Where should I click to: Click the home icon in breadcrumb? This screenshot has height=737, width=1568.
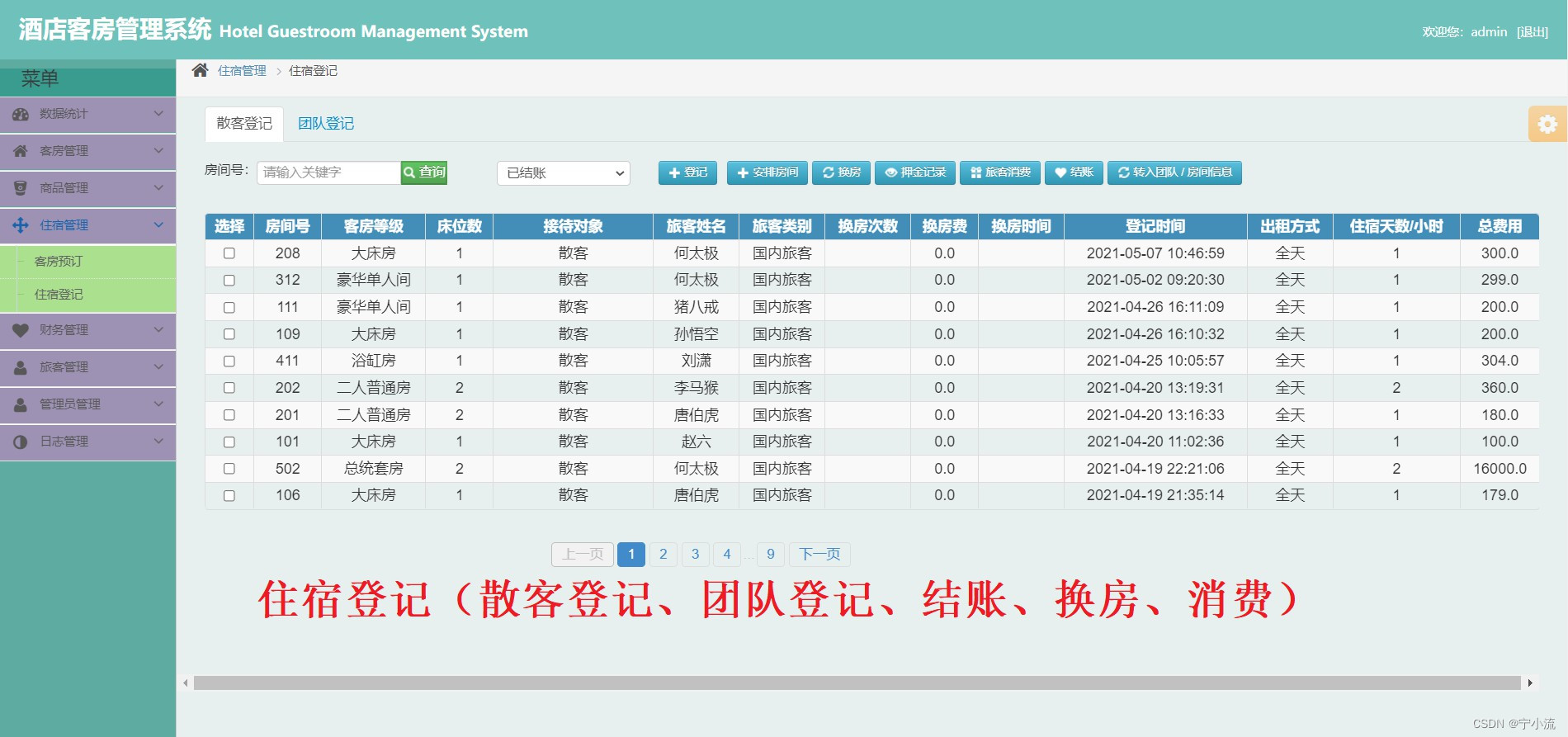(x=200, y=70)
